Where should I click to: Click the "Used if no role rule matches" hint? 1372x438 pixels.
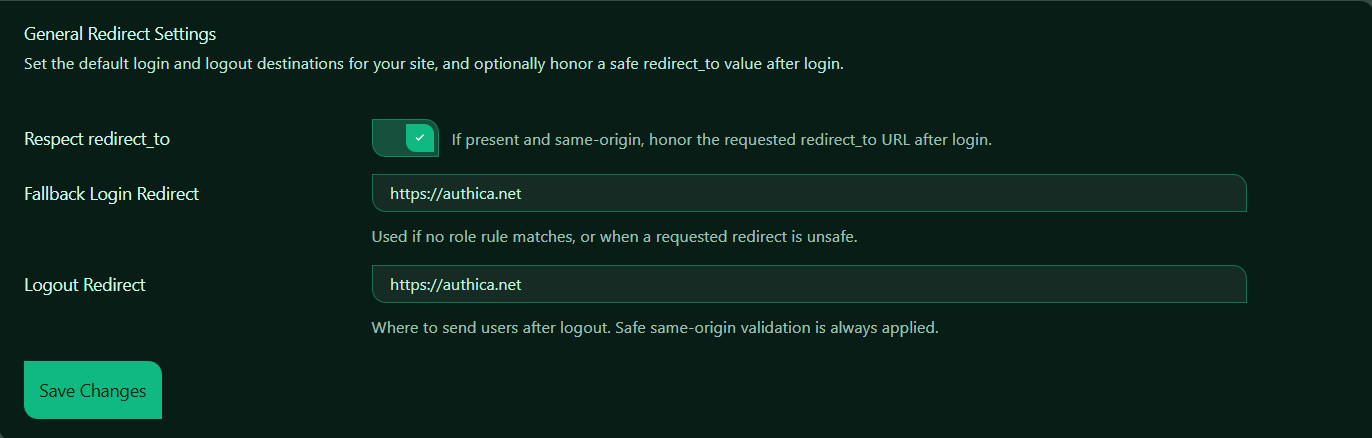tap(615, 237)
